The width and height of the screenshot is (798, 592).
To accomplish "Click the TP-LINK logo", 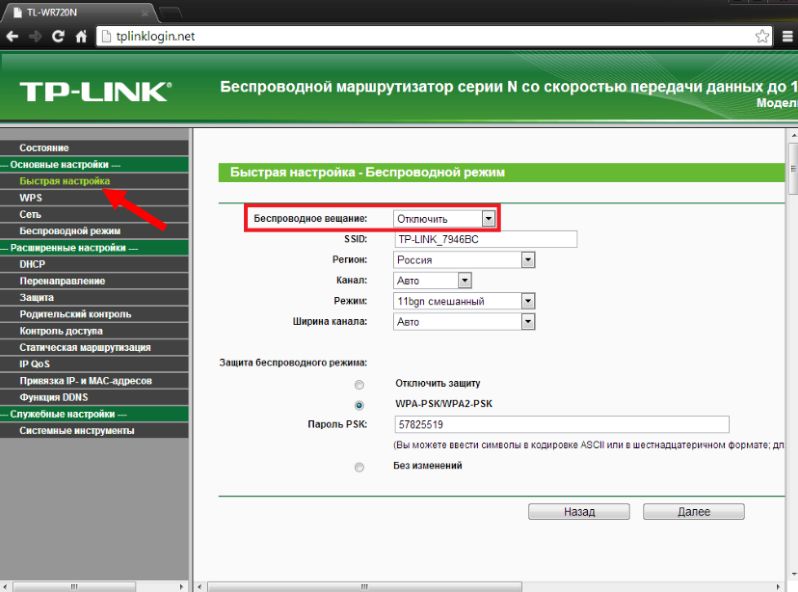I will pos(96,92).
